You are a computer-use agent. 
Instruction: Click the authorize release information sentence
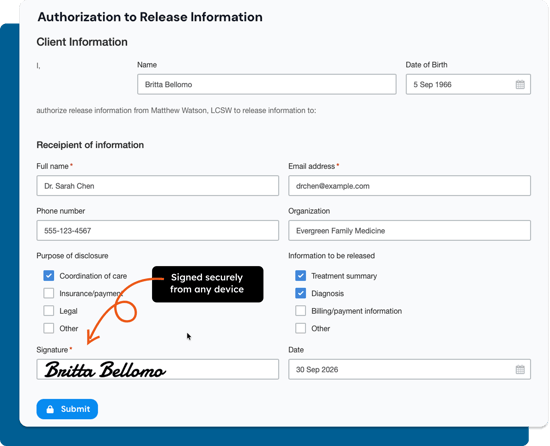[x=176, y=110]
